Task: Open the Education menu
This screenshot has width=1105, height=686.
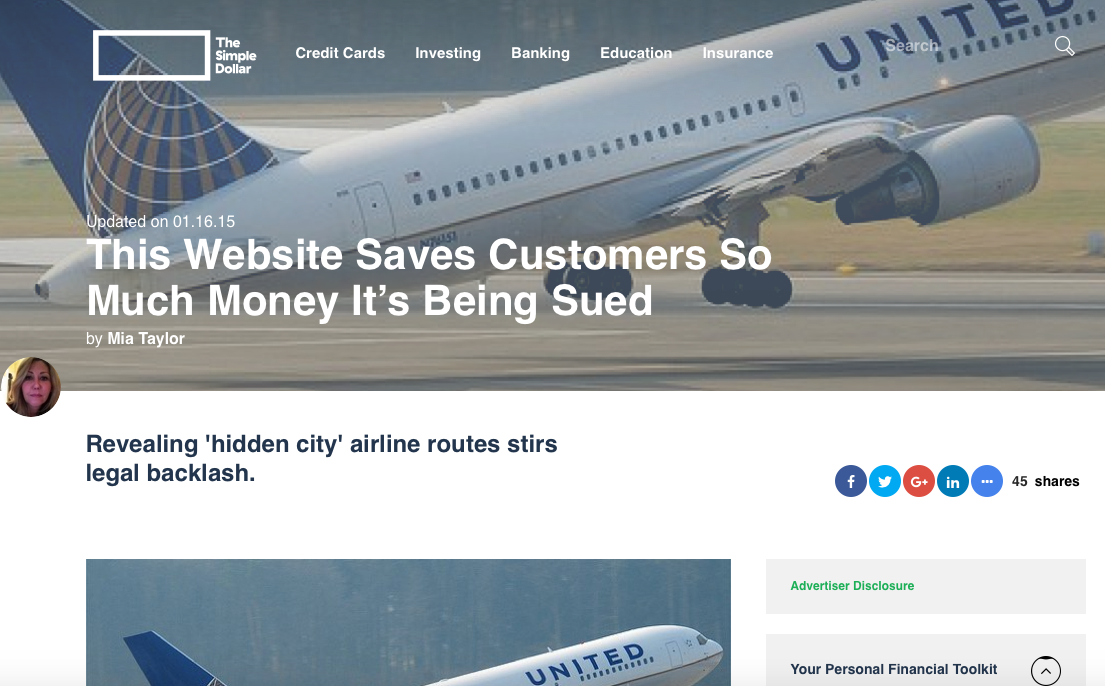Action: click(636, 53)
